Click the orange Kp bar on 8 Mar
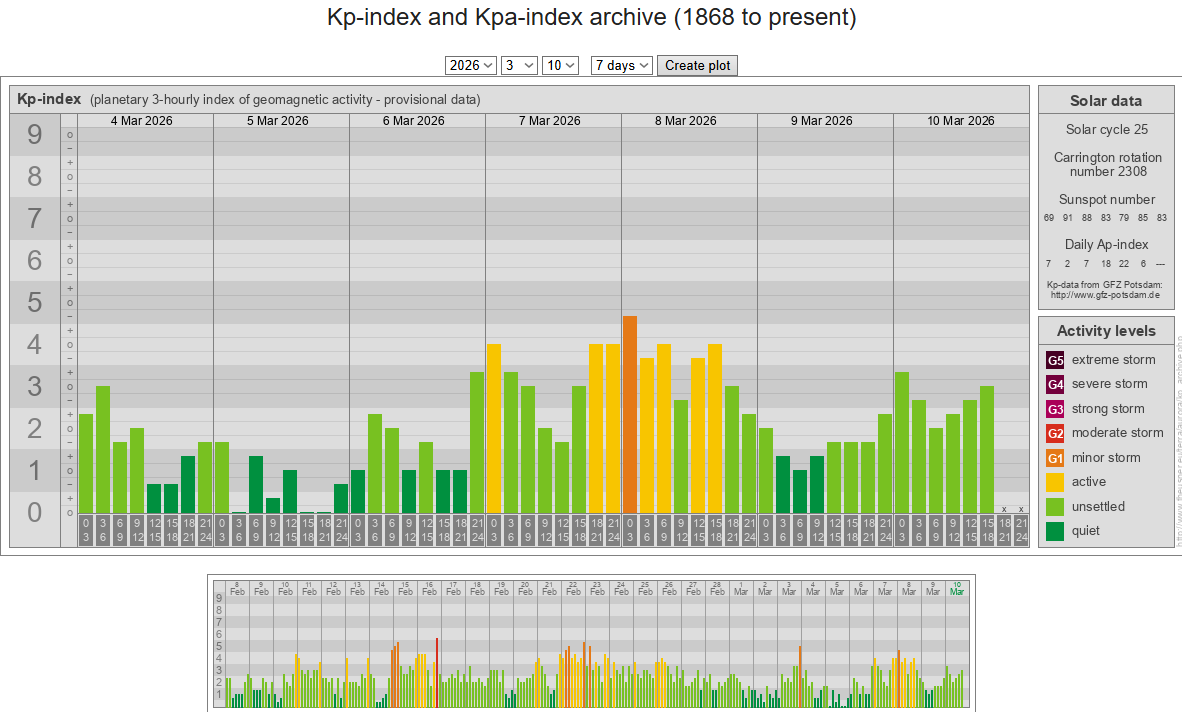This screenshot has height=712, width=1182. tap(630, 414)
